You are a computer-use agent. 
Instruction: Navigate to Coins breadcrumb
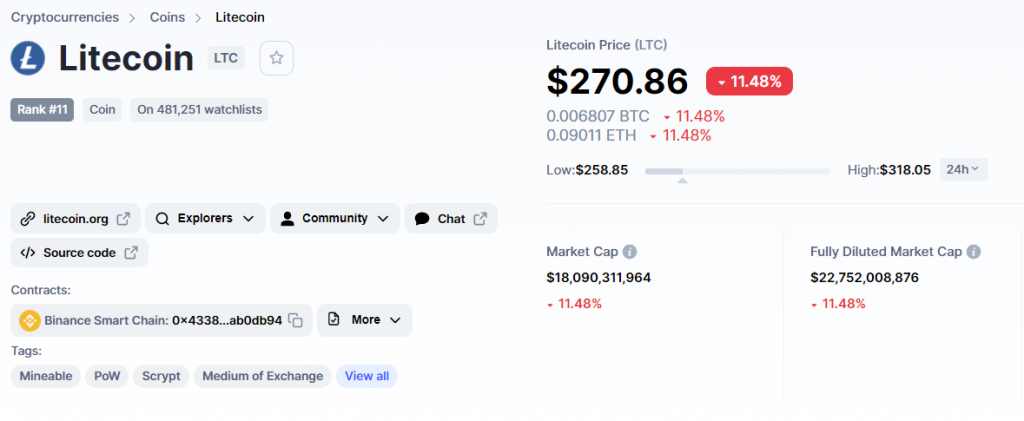click(x=167, y=17)
